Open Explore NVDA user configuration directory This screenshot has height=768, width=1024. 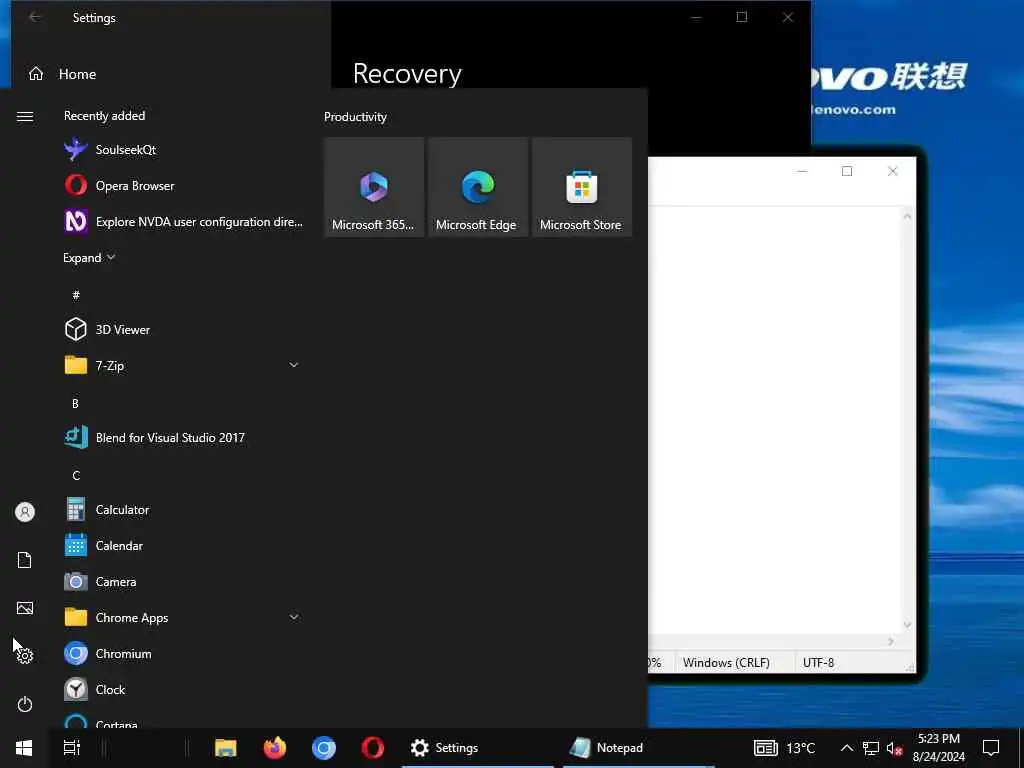tap(183, 221)
